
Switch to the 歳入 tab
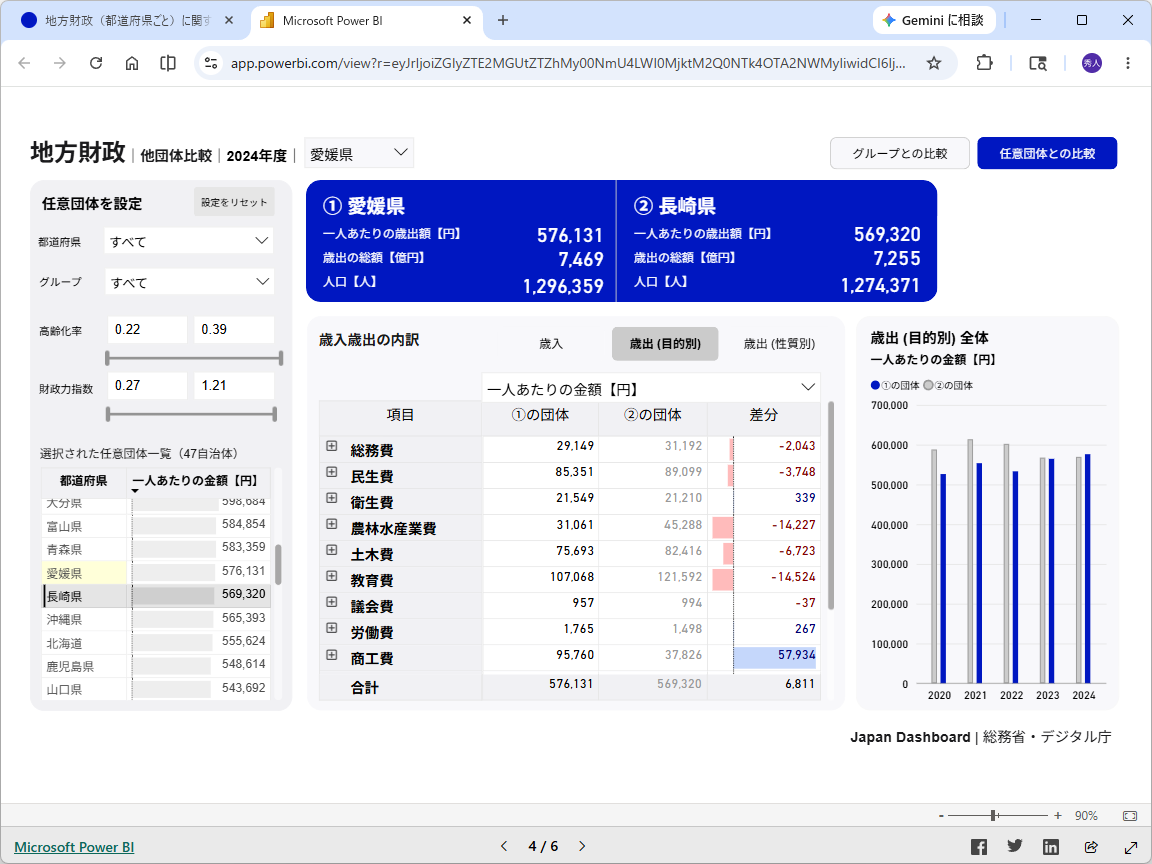(551, 344)
